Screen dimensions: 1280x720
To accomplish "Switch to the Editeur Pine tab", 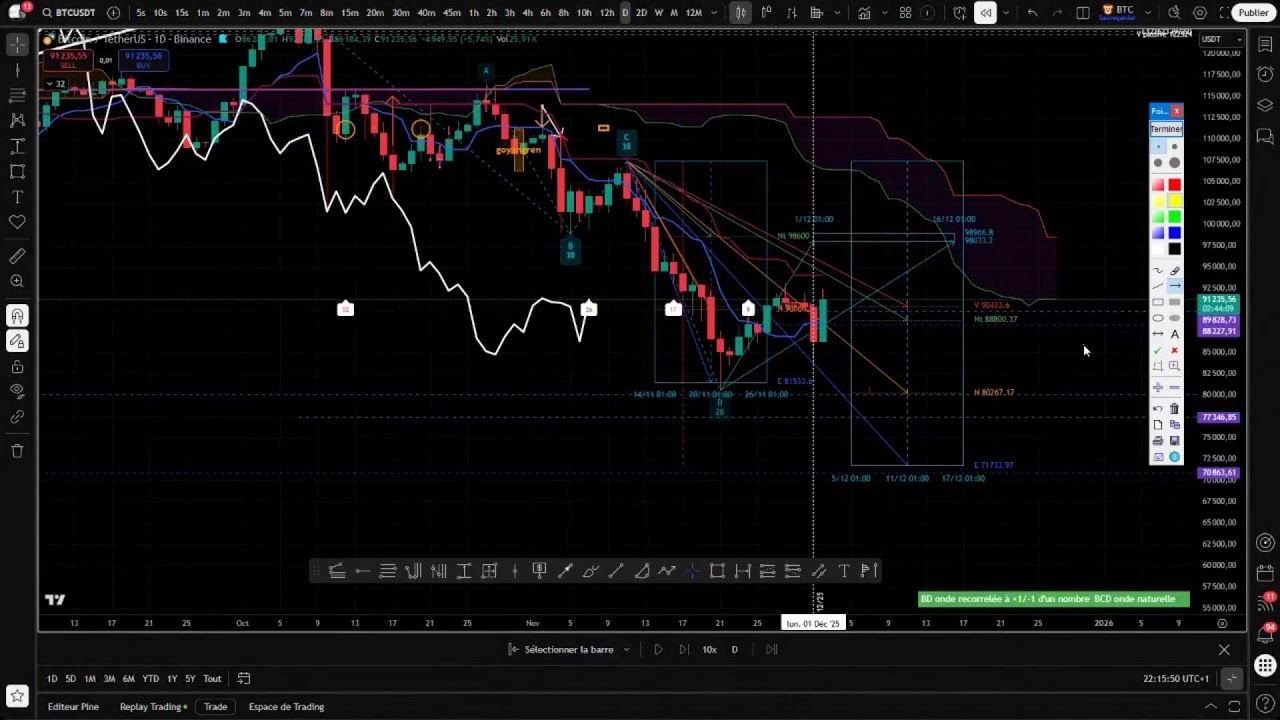I will (73, 707).
